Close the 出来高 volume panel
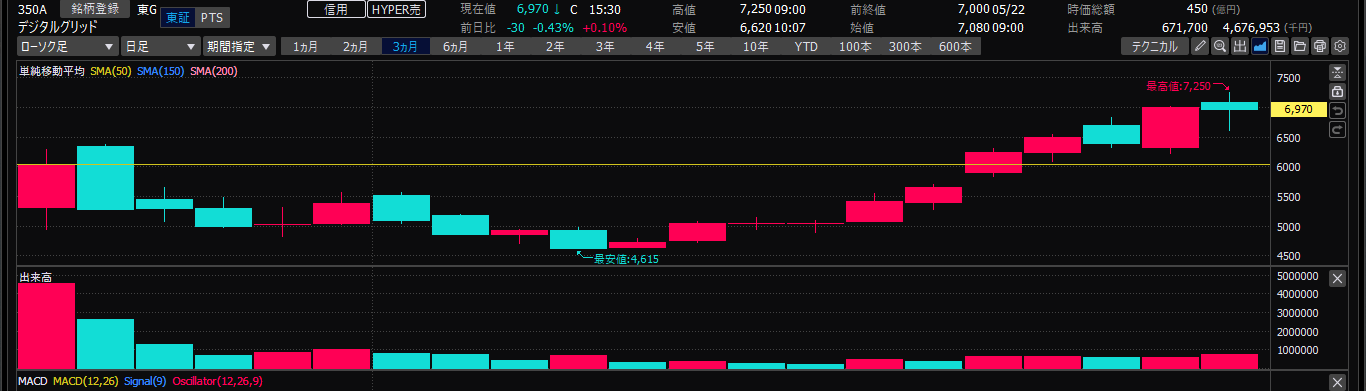The image size is (1366, 391). 1337,279
